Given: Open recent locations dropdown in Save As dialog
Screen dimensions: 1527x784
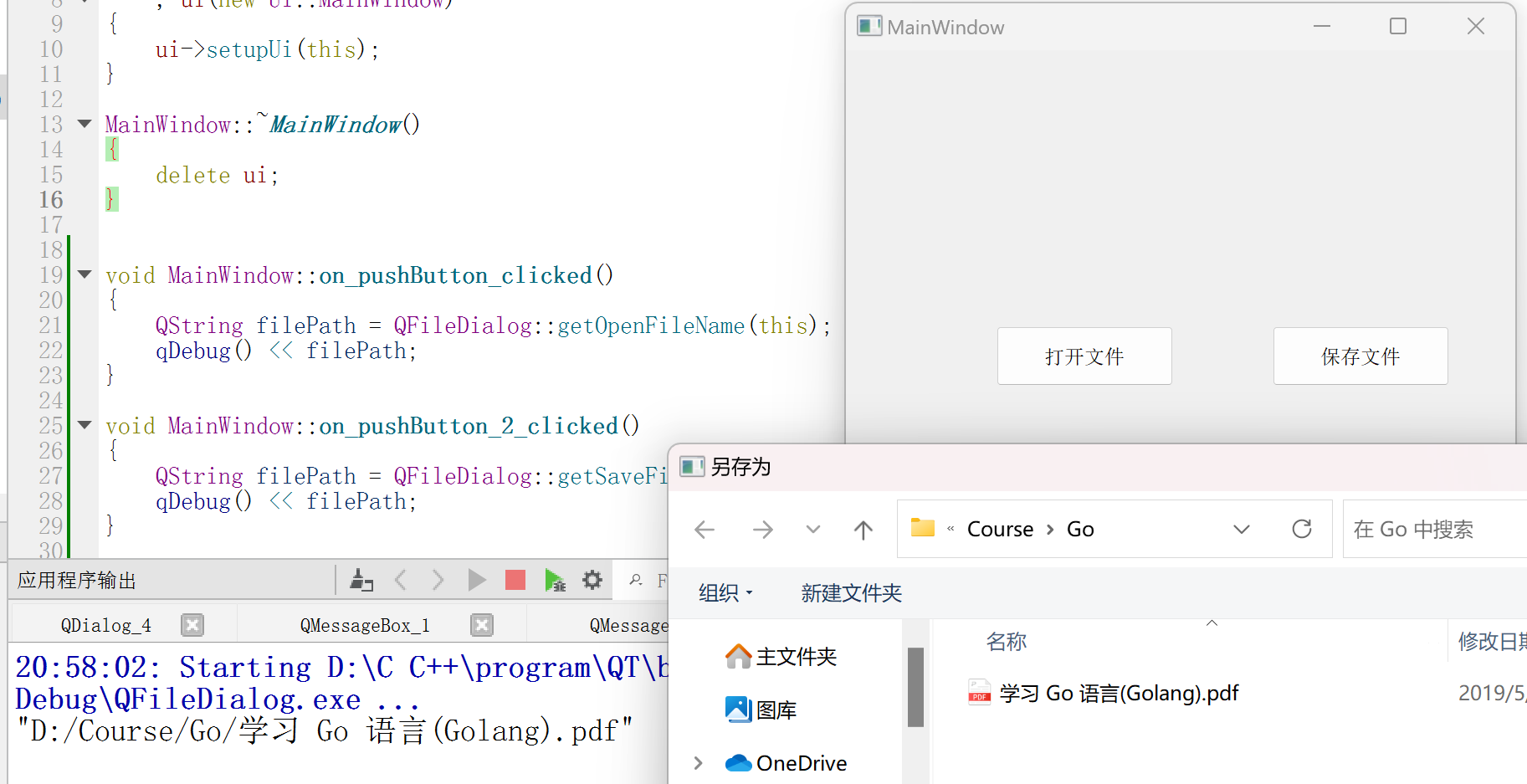Looking at the screenshot, I should coord(812,530).
